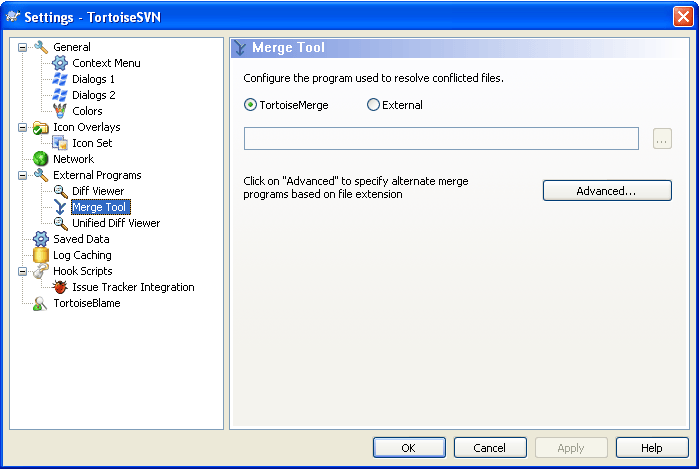Collapse the General tree node
699x470 pixels.
click(22, 47)
